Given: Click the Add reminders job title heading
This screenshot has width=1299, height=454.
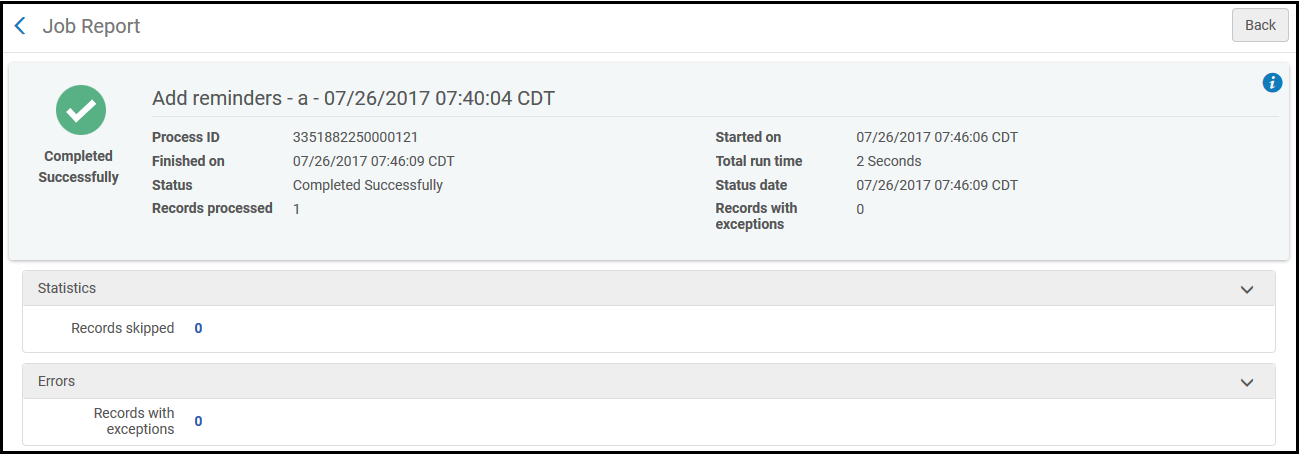Looking at the screenshot, I should 353,98.
